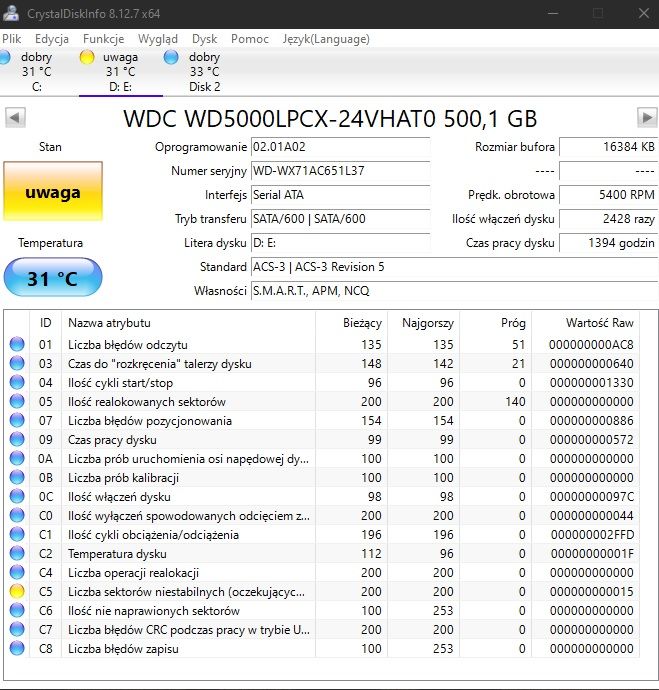
Task: Open the Funkcje menu
Action: [x=103, y=39]
